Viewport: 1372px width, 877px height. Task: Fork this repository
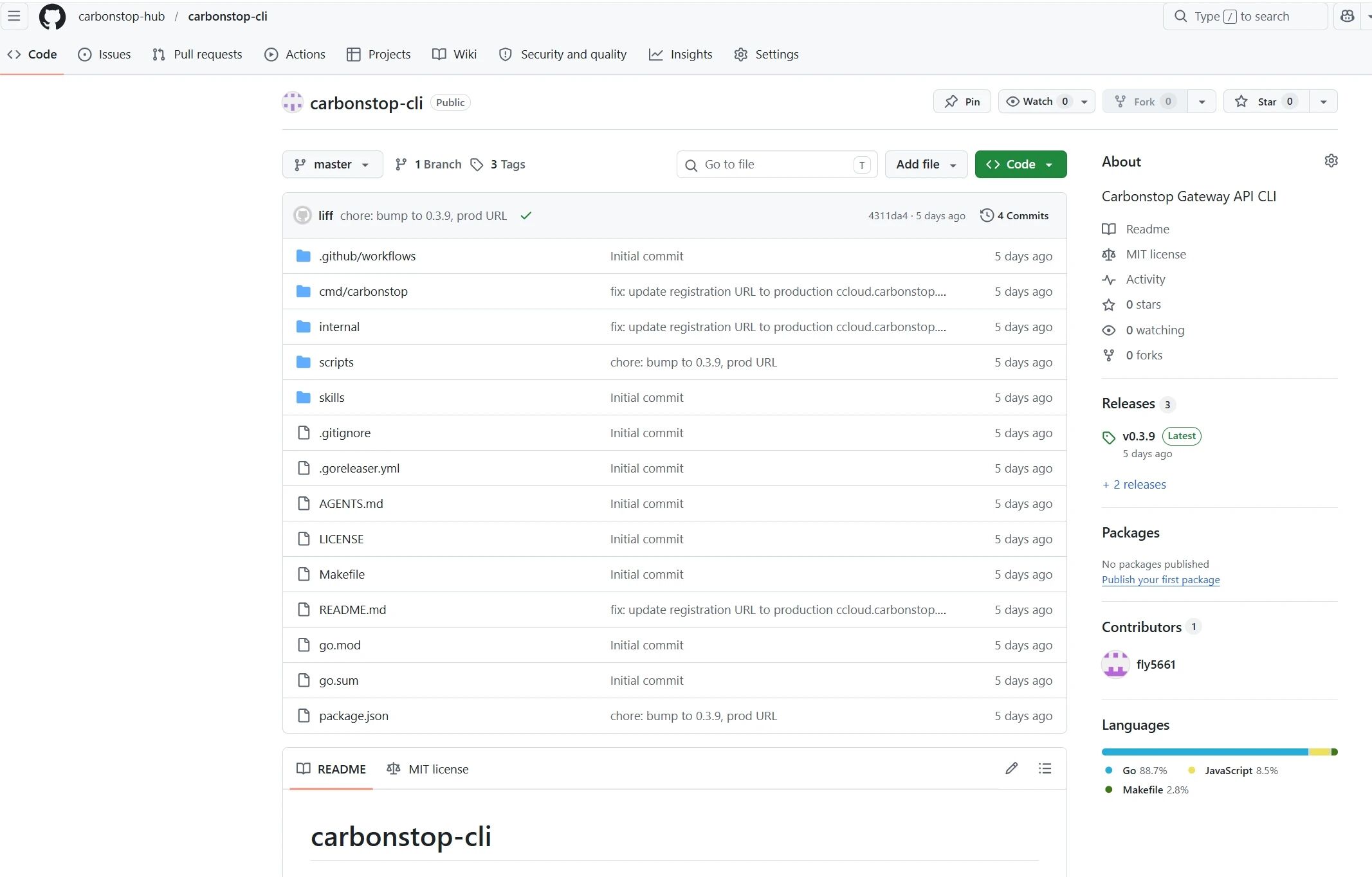coord(1145,102)
